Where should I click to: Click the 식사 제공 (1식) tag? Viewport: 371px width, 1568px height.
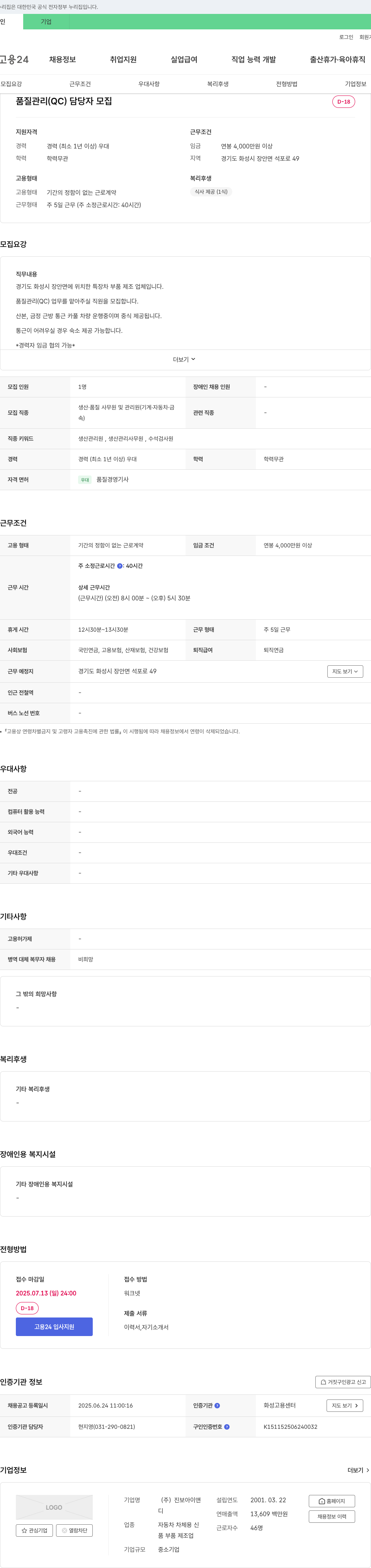pyautogui.click(x=211, y=192)
